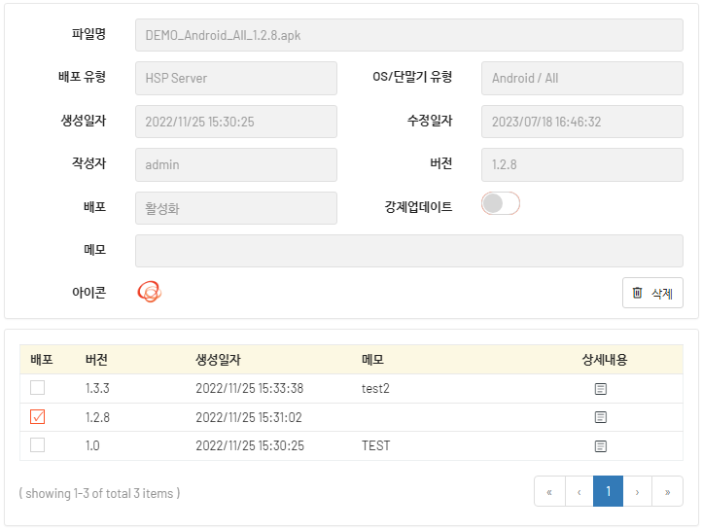Check the 배포 box for version 1.3.3
This screenshot has height=530, width=702.
coord(38,388)
